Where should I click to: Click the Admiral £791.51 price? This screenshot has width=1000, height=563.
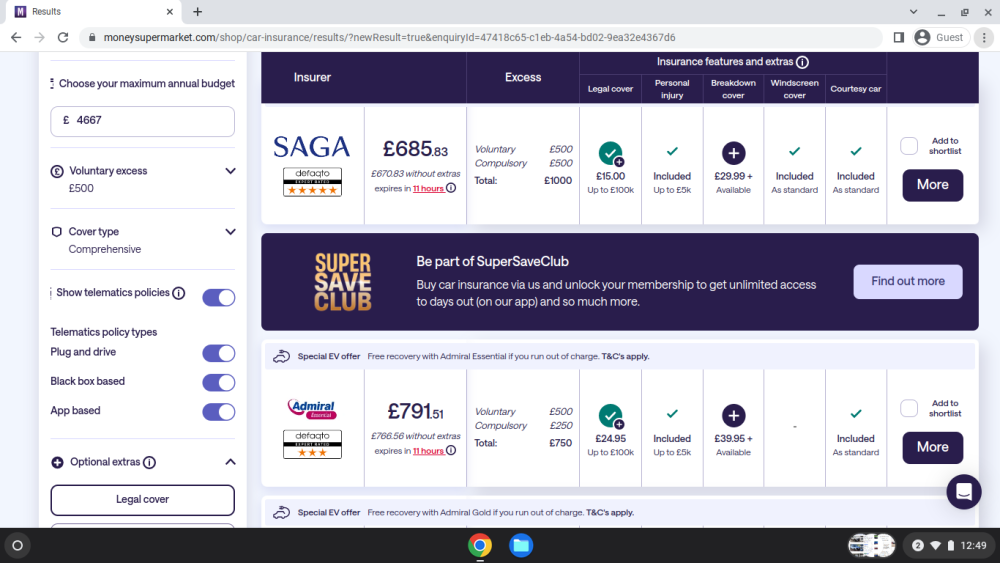(x=415, y=411)
